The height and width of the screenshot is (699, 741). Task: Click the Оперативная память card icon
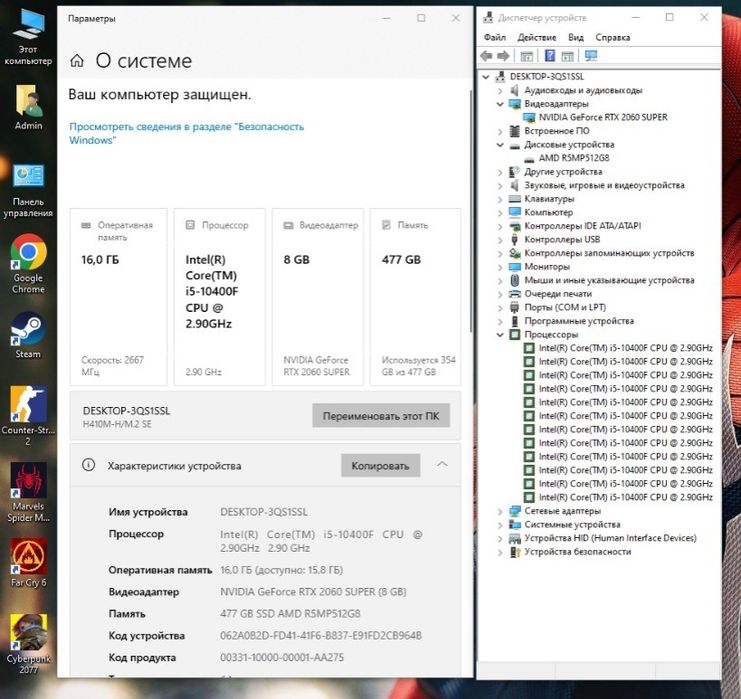(x=86, y=225)
